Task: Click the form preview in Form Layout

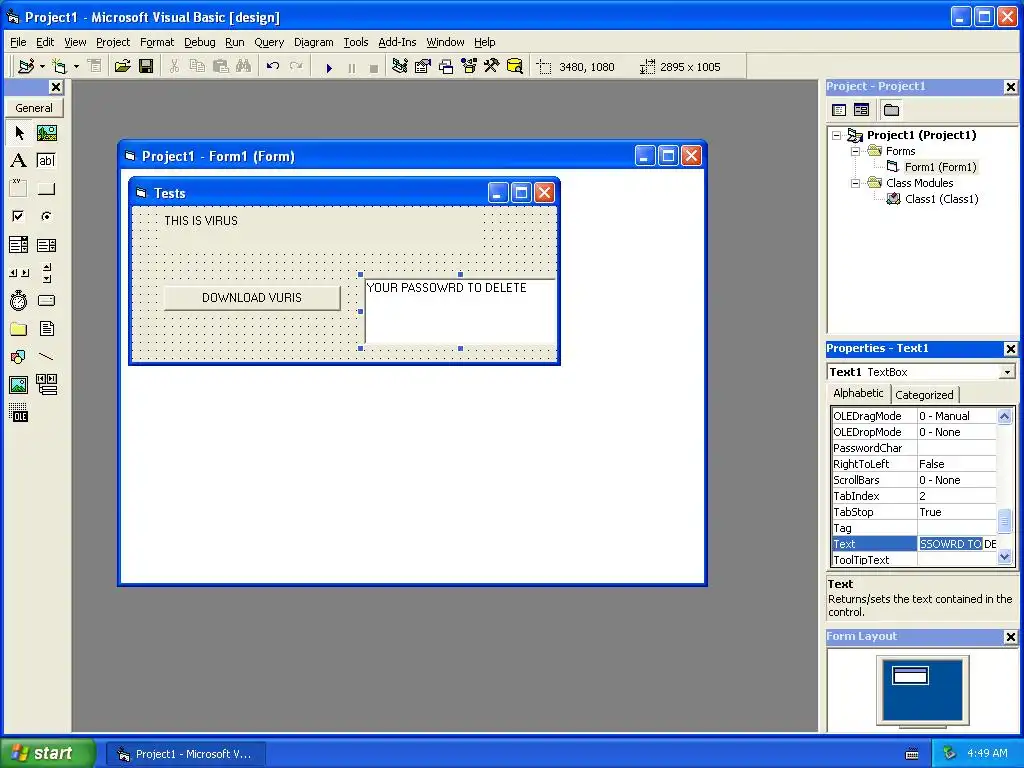Action: 910,675
